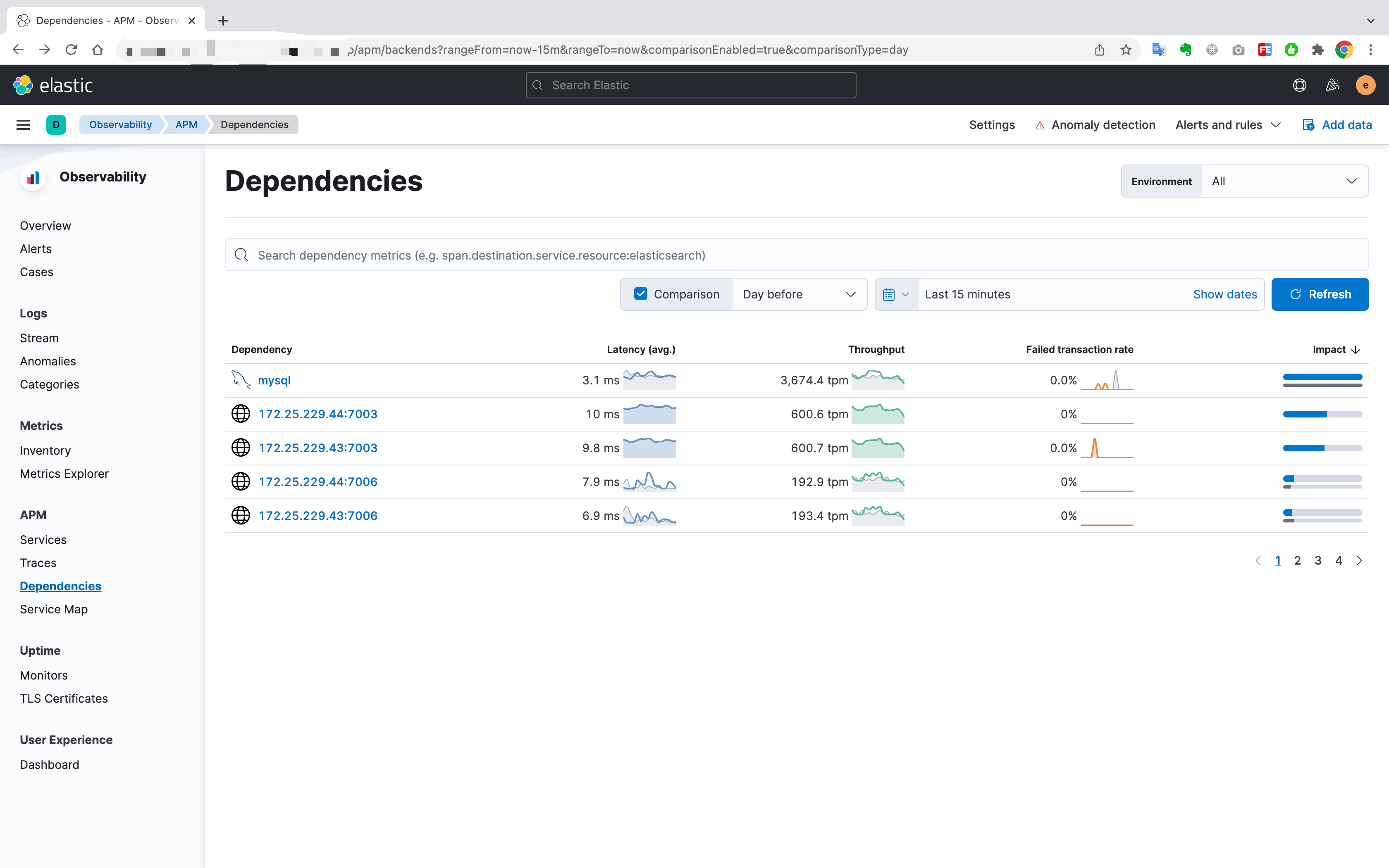Expand the Day before comparison dropdown
The height and width of the screenshot is (868, 1389).
[799, 294]
